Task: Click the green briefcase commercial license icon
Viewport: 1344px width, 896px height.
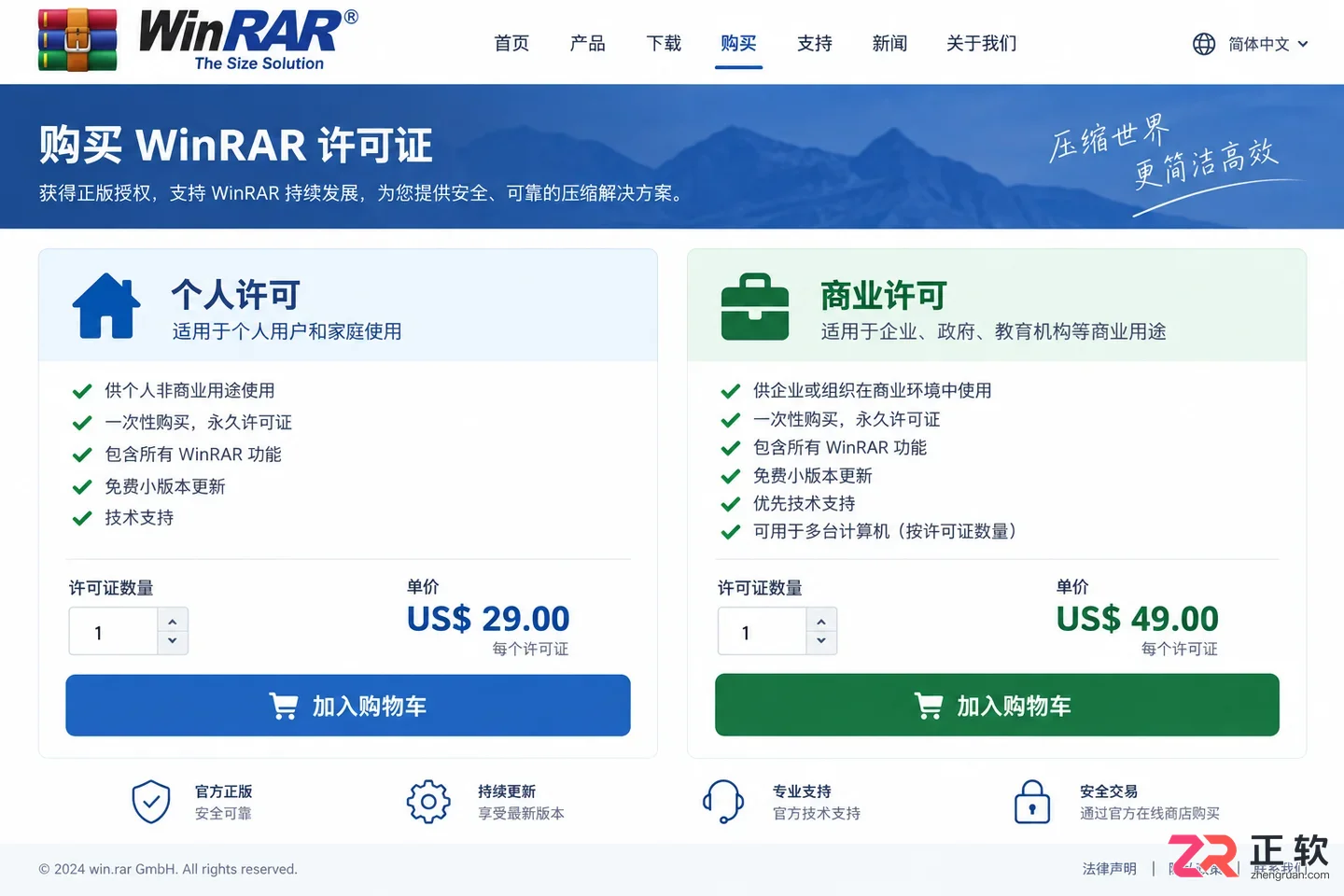Action: (x=755, y=306)
